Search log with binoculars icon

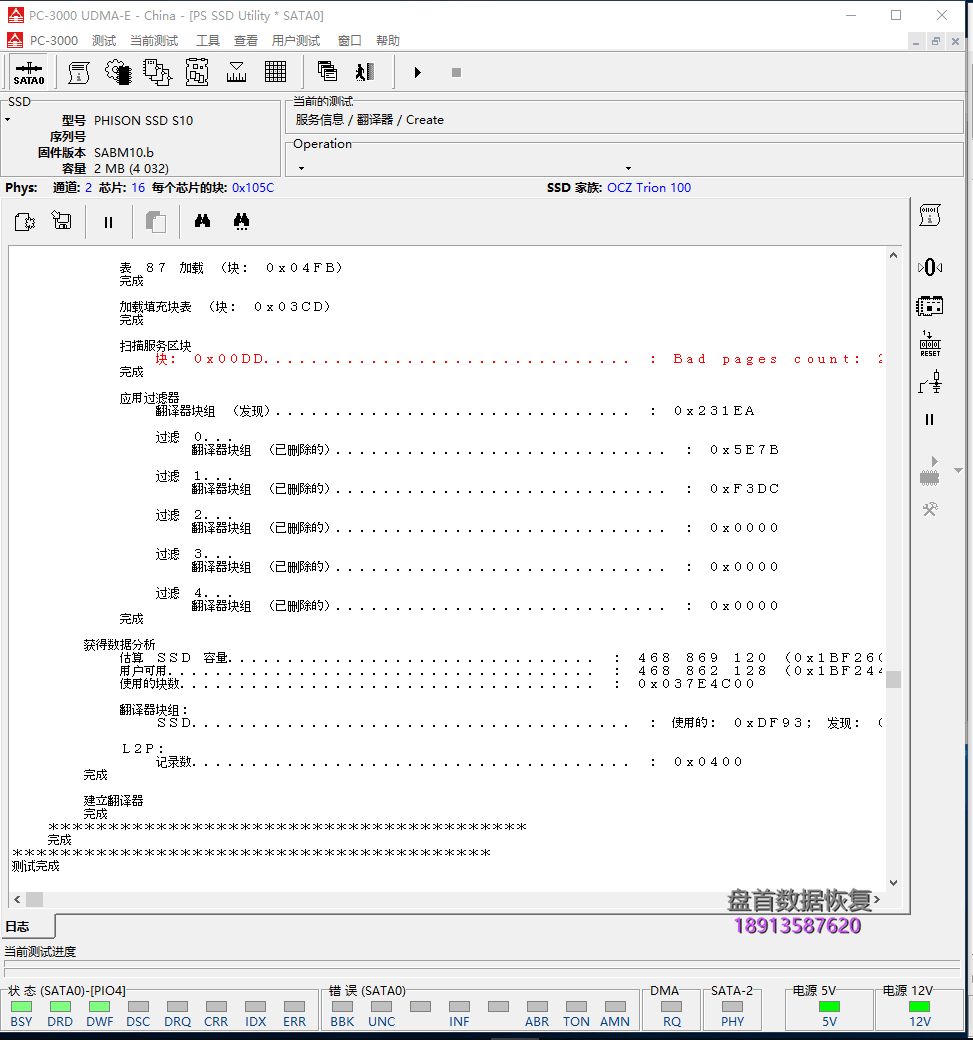pyautogui.click(x=202, y=221)
